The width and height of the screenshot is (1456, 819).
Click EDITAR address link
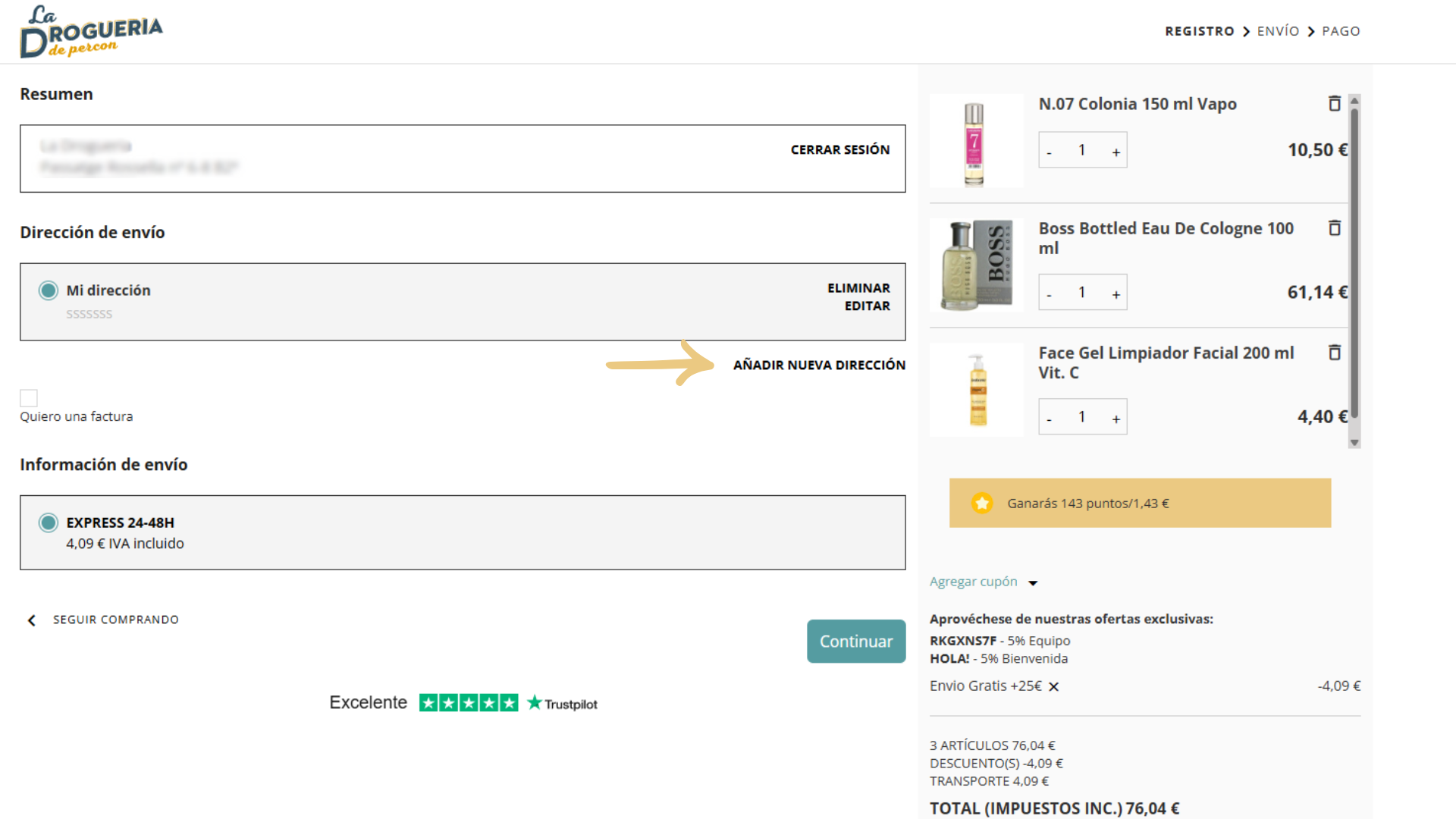[x=868, y=306]
